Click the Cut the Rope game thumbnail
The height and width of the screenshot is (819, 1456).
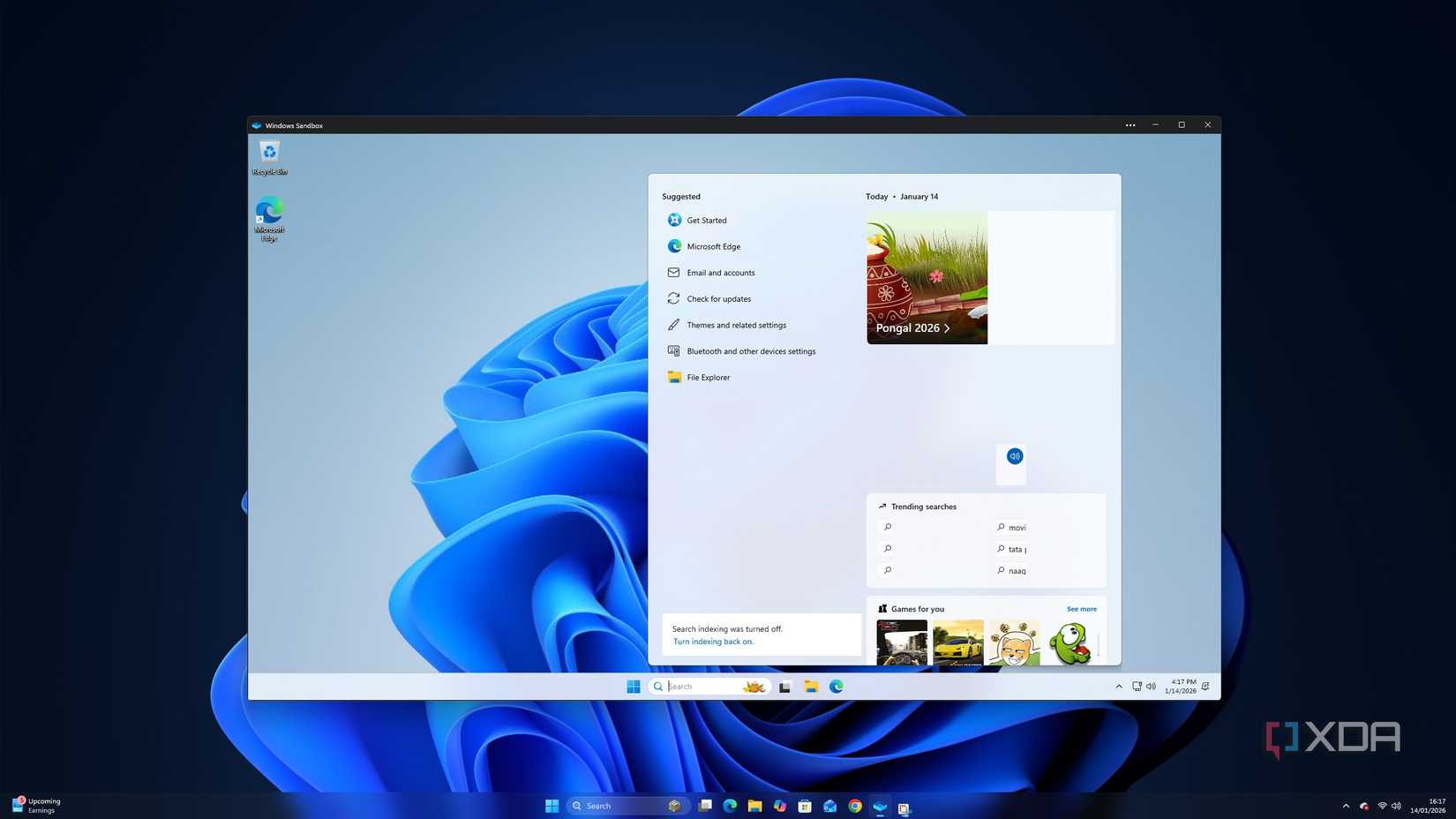point(1071,642)
